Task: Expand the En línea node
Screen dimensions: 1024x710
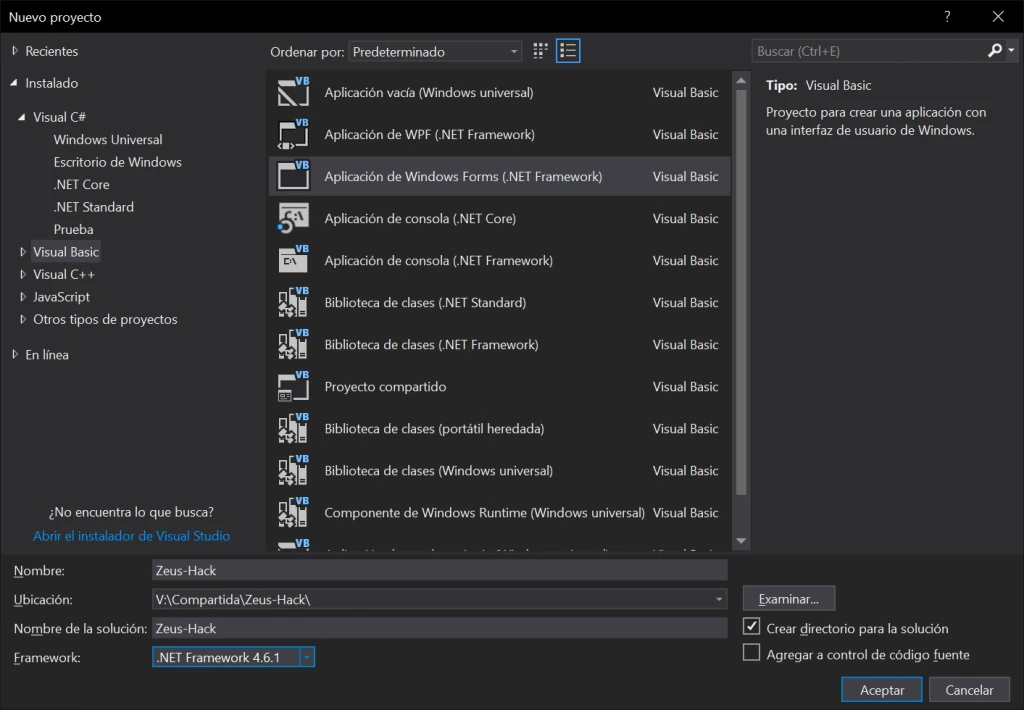Action: [15, 355]
